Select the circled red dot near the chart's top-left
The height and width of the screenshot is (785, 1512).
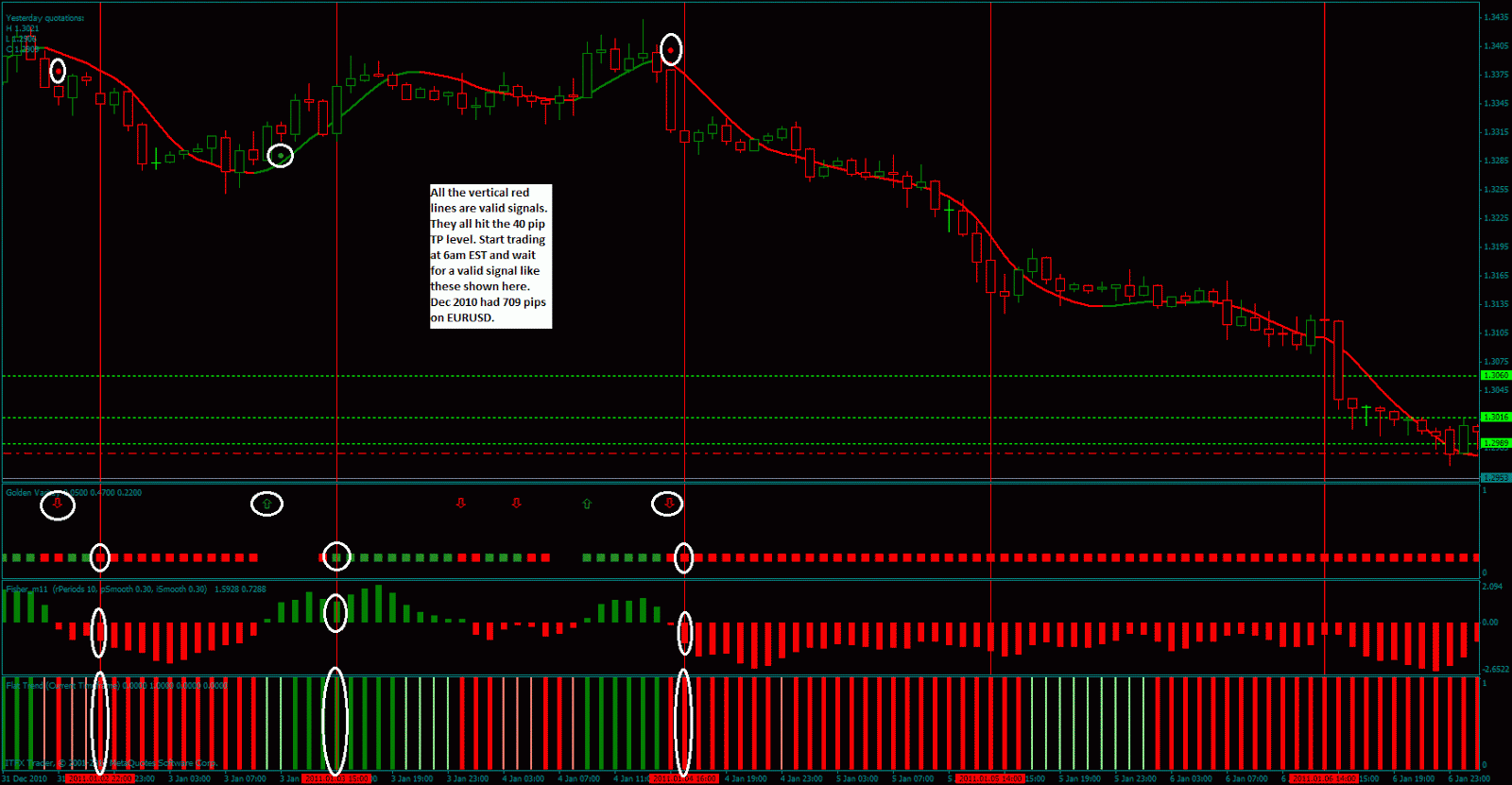[x=58, y=71]
